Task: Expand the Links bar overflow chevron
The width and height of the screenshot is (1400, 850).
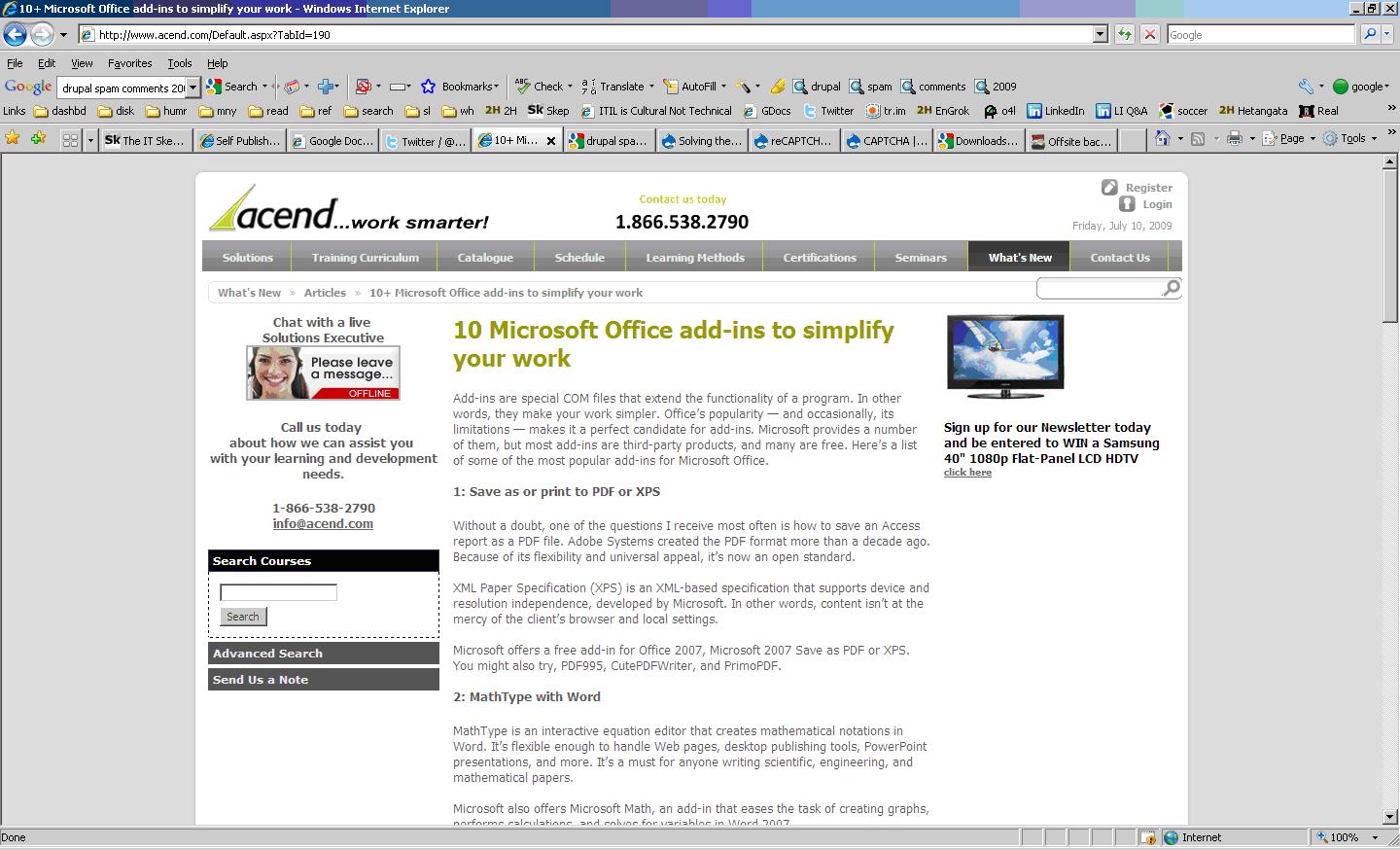Action: 1391,109
